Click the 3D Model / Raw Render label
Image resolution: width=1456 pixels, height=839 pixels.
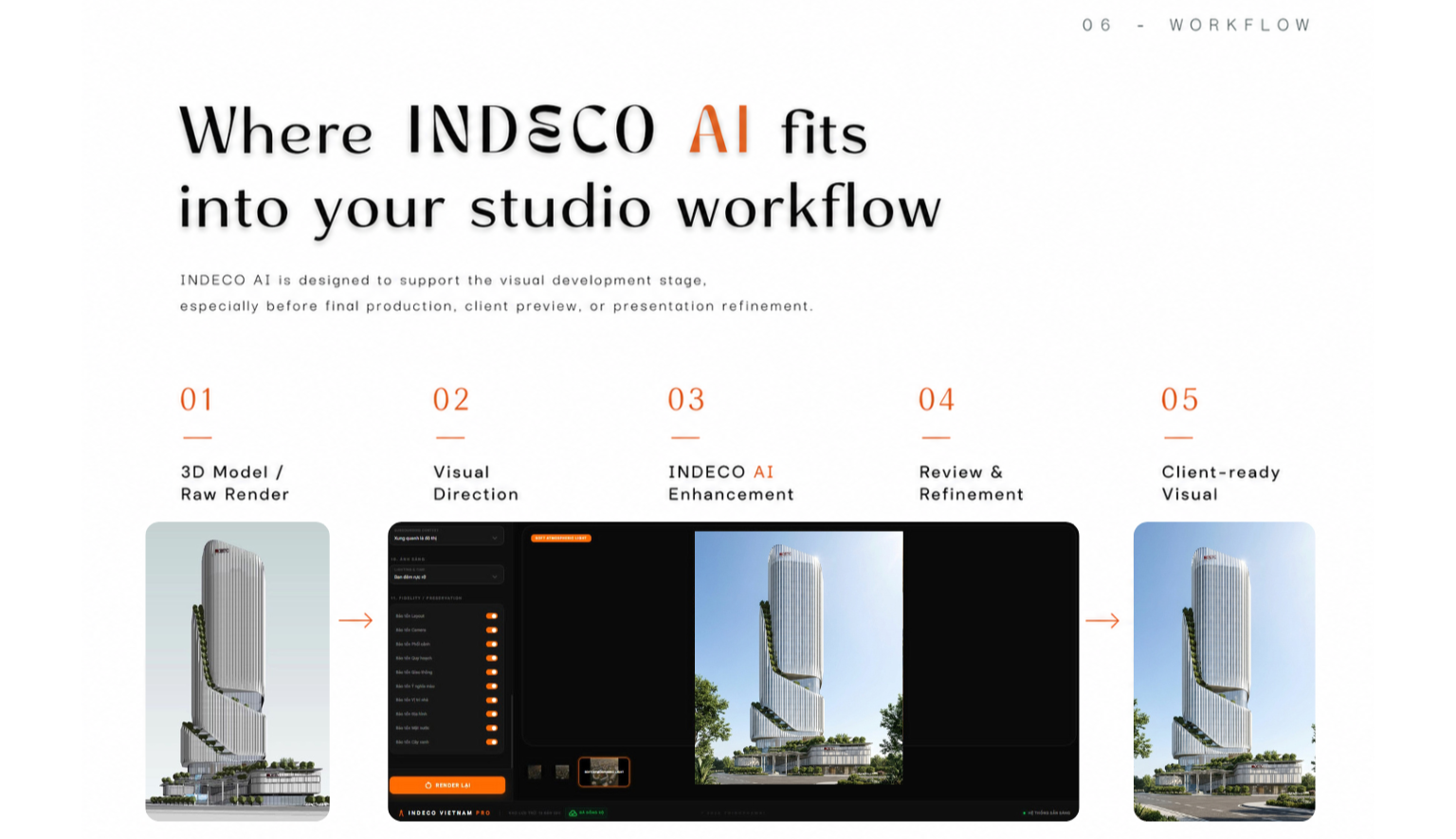(235, 483)
